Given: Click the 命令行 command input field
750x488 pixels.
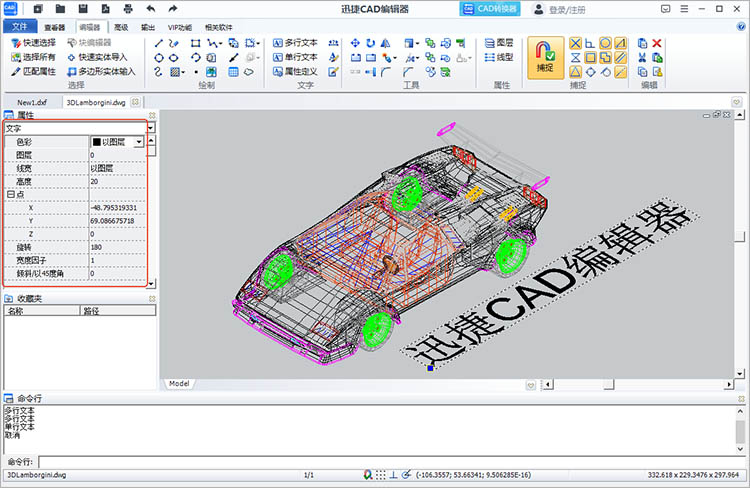Looking at the screenshot, I should pos(392,462).
